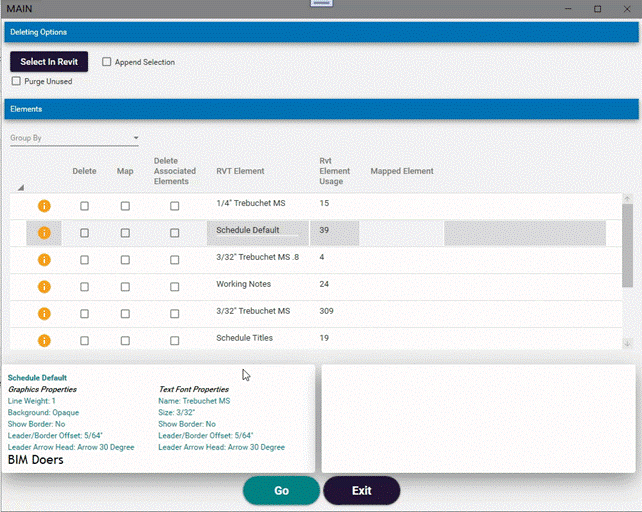Image resolution: width=642 pixels, height=512 pixels.
Task: Select the 3/32" Trebuchet MS .8 name
Action: (x=258, y=257)
